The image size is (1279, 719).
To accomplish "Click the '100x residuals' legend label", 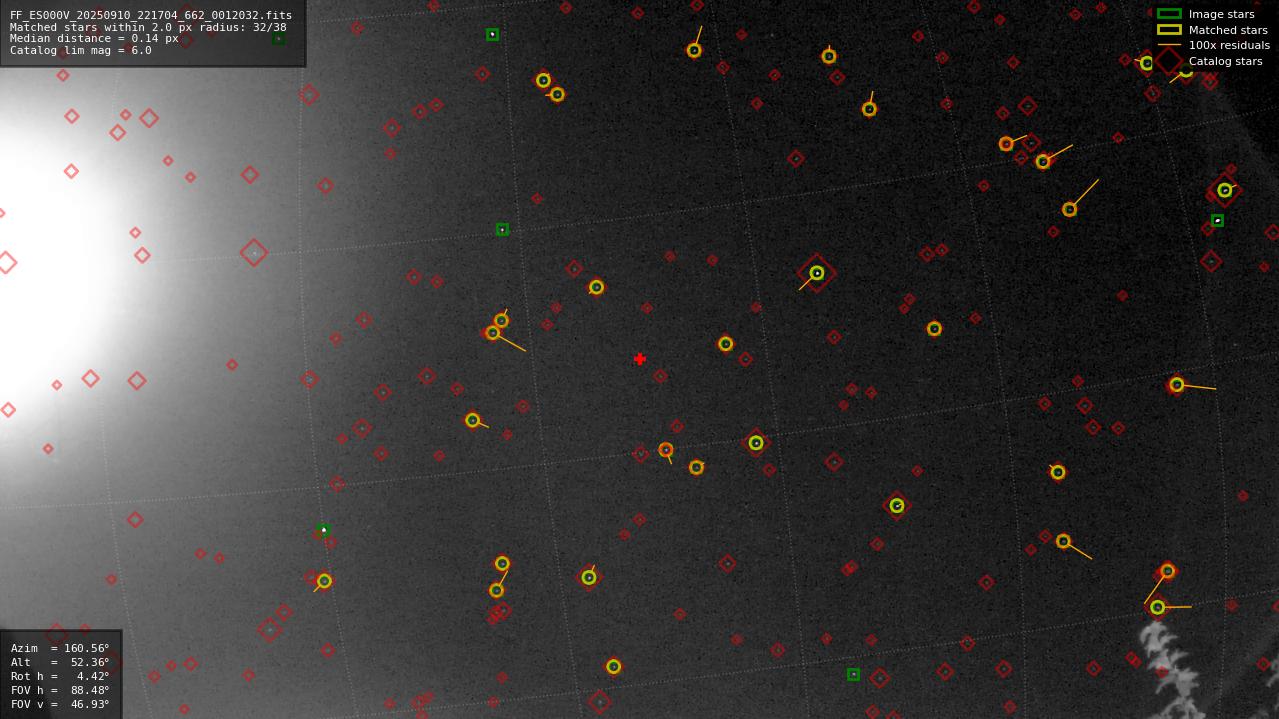I will [x=1229, y=45].
